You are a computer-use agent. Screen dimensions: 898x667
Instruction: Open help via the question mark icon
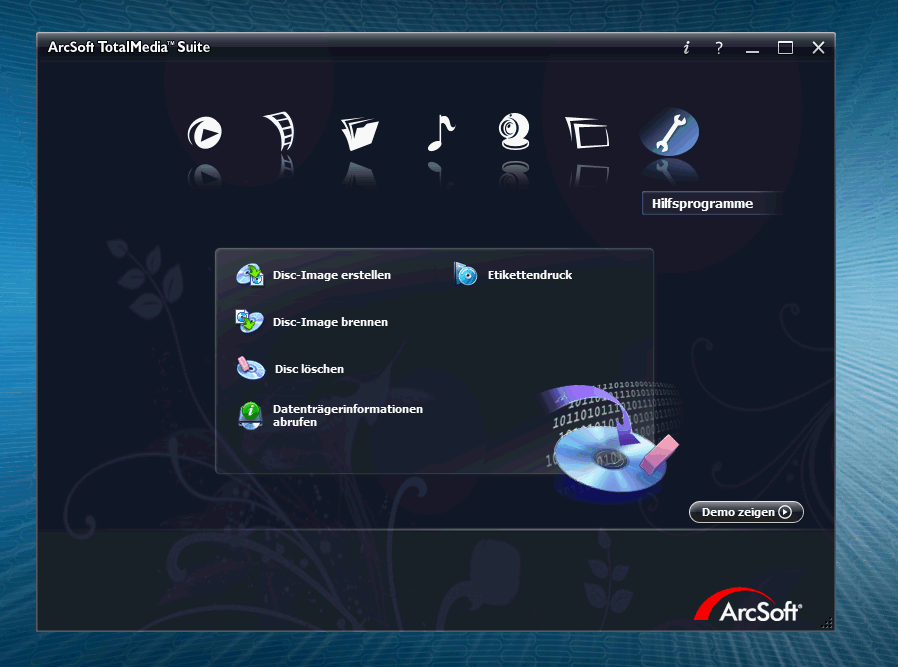click(x=719, y=48)
